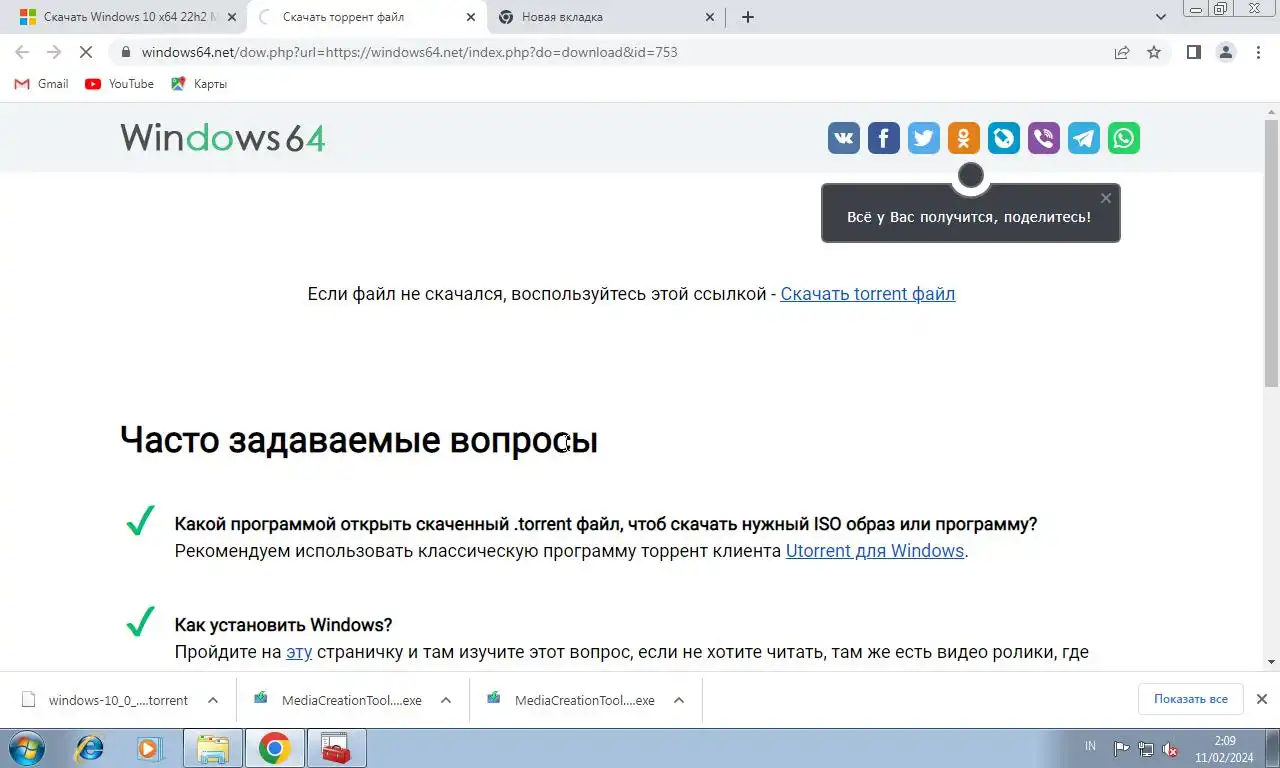Close the 'Скачать торрент файл' tab
The width and height of the screenshot is (1280, 768).
pos(471,17)
